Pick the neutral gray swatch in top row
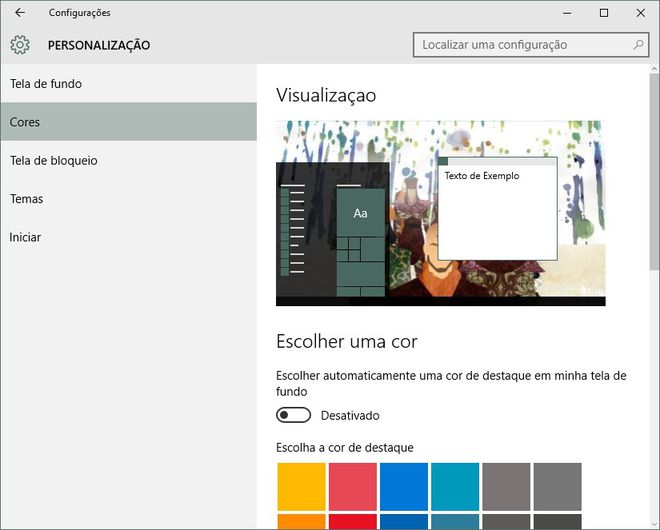 558,487
